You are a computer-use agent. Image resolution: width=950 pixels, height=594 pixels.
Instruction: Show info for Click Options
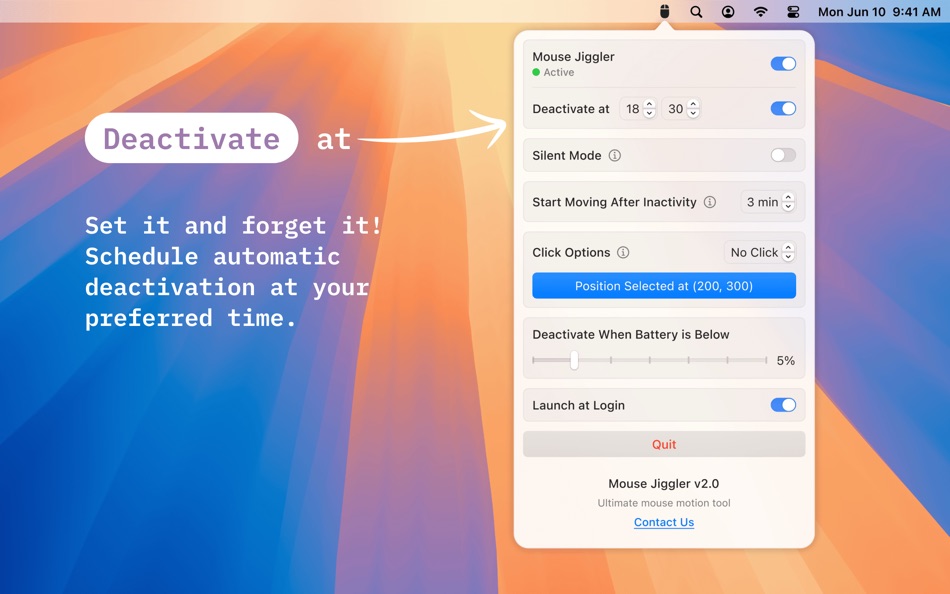tap(623, 253)
